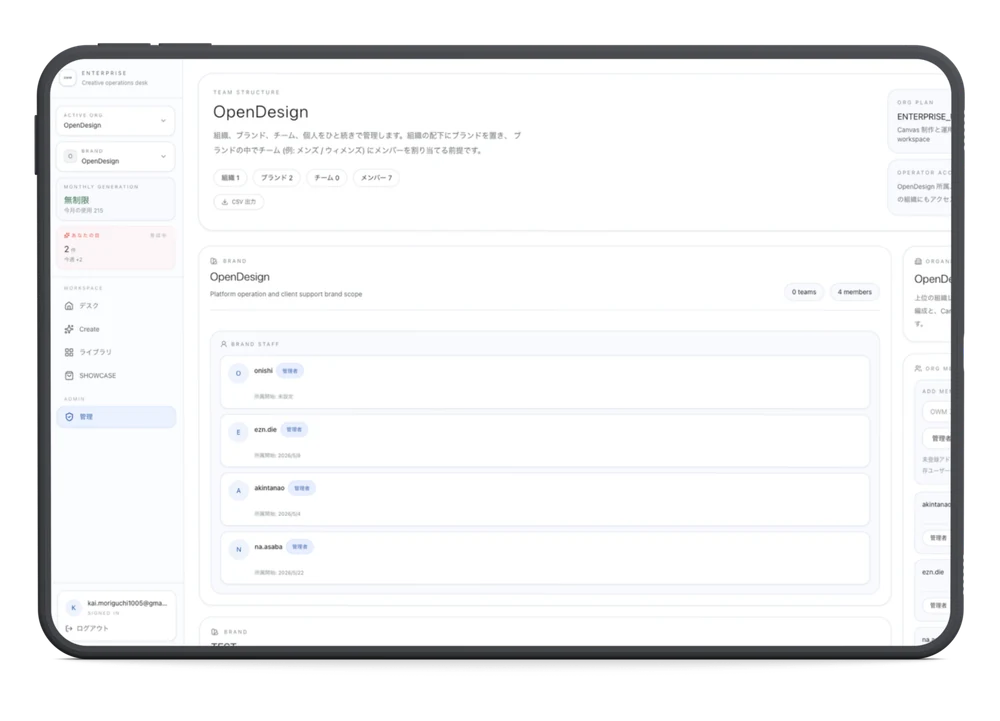The width and height of the screenshot is (1000, 721).
Task: Click the 組織 1 pill
Action: point(230,178)
